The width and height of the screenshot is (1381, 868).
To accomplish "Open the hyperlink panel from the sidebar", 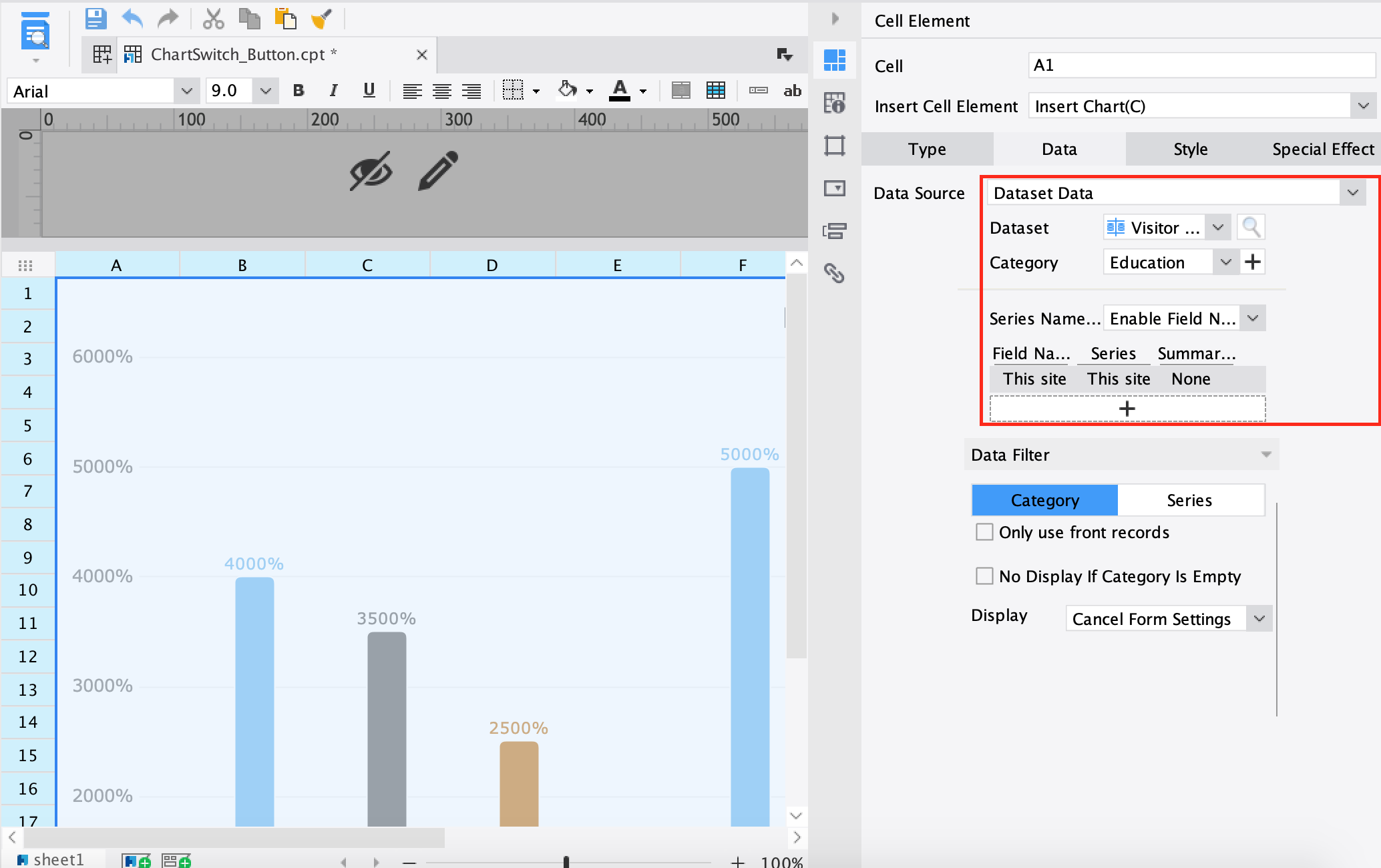I will point(834,273).
